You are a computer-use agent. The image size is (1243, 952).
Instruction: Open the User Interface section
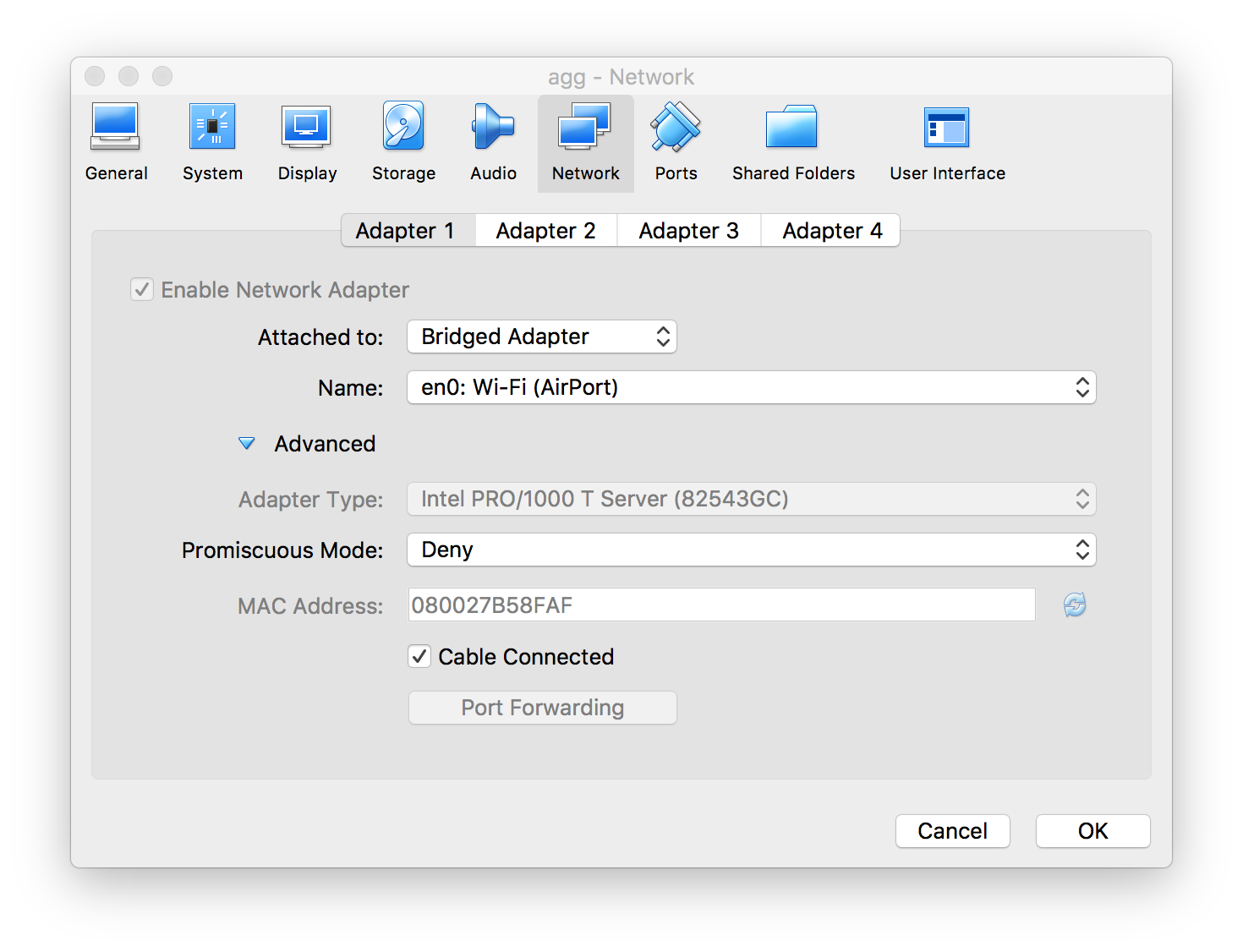(x=947, y=142)
